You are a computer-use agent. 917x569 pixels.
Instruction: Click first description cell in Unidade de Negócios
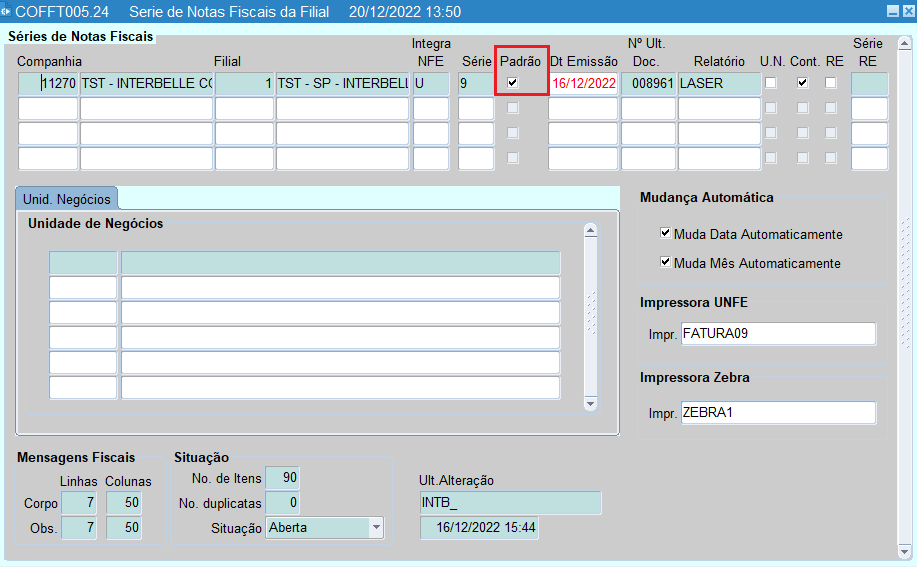(340, 263)
